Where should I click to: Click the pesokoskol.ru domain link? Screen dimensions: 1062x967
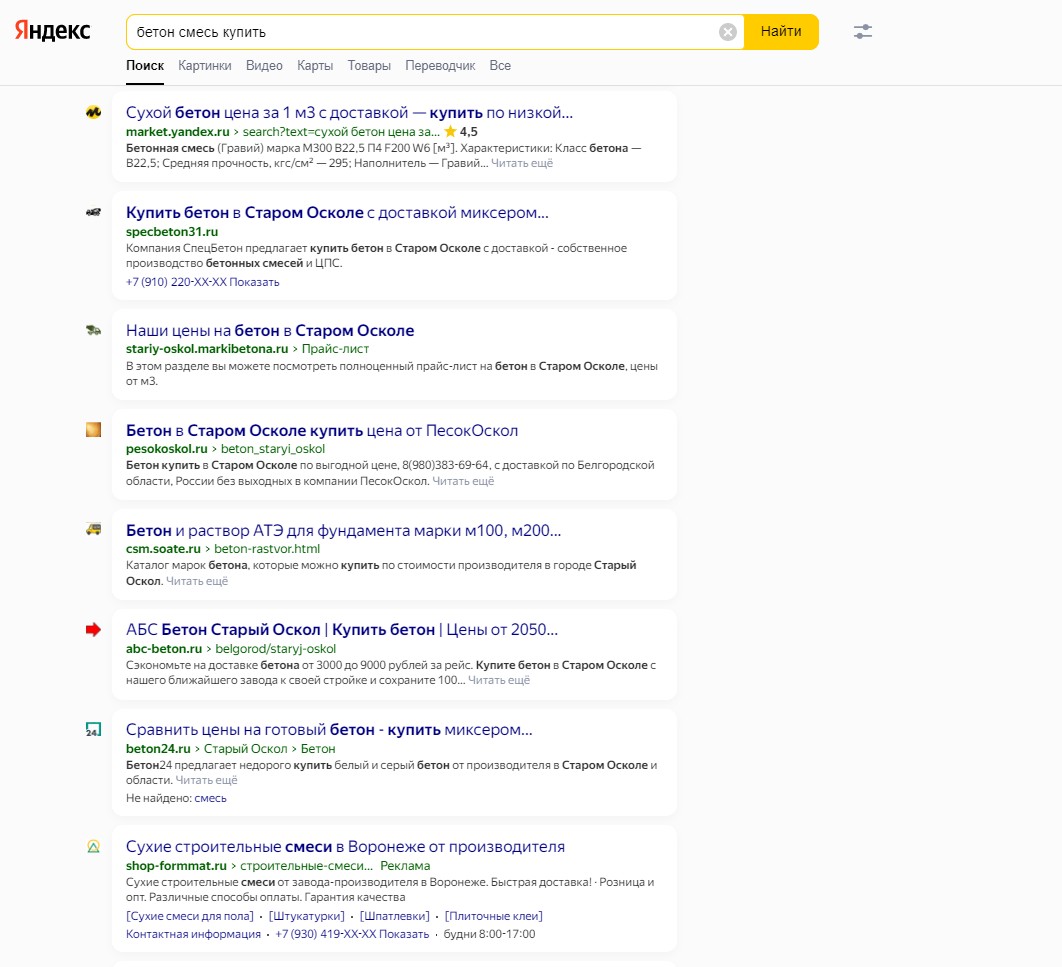(167, 448)
